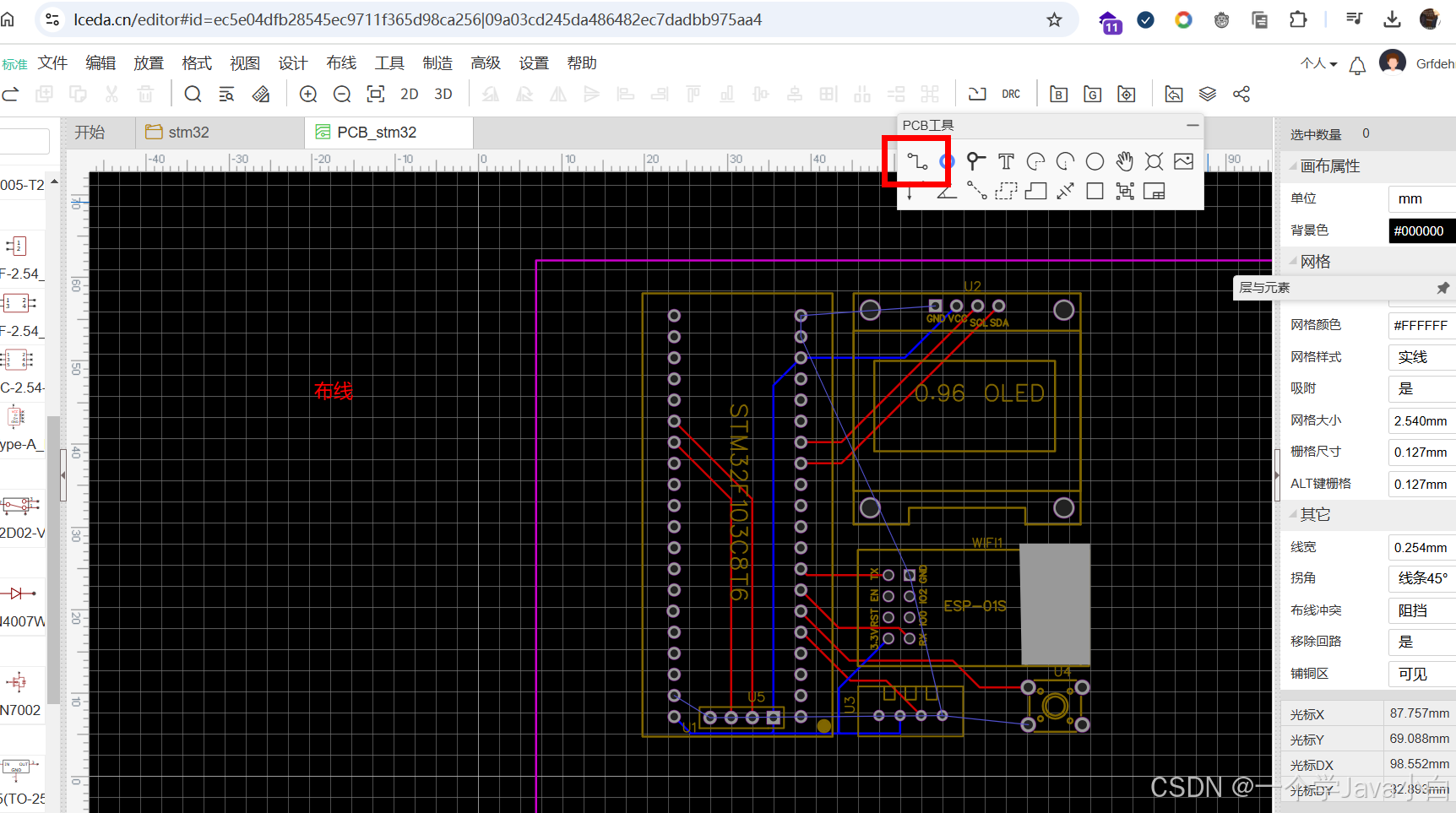The height and width of the screenshot is (813, 1456).
Task: Select the Group/Ungroup tool
Action: point(1124,192)
